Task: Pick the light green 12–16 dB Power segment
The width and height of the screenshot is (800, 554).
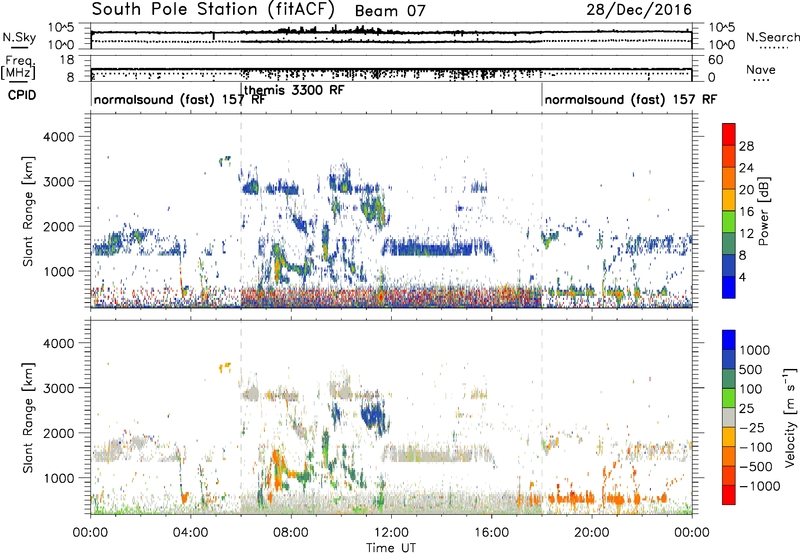Action: 729,222
